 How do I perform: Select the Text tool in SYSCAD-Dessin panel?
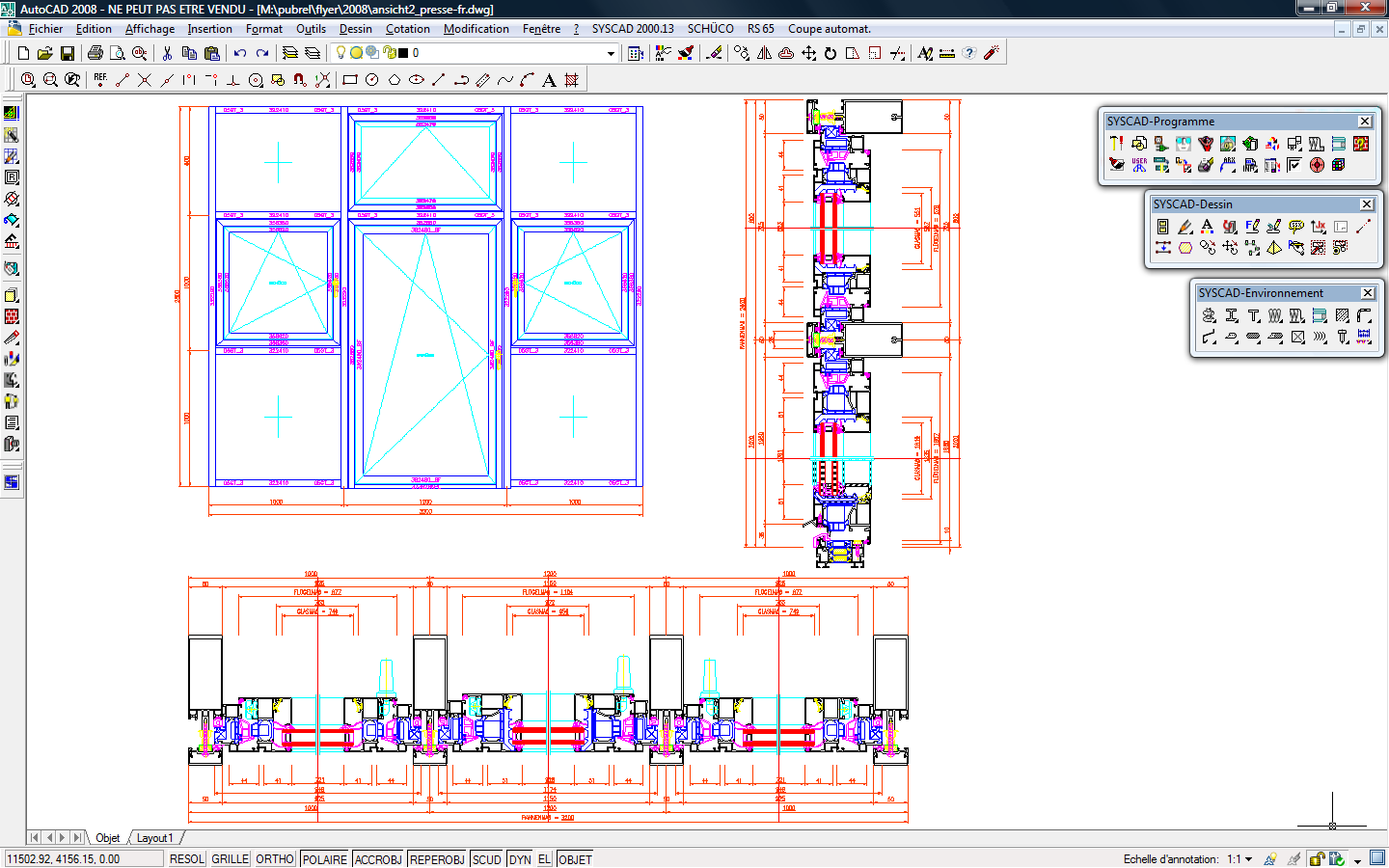pos(1207,227)
